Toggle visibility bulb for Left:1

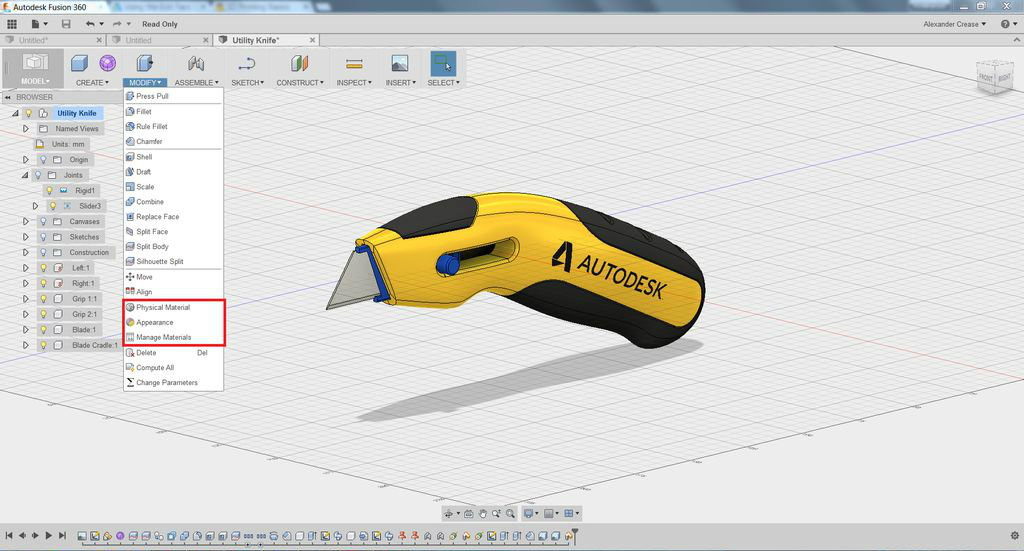coord(43,268)
